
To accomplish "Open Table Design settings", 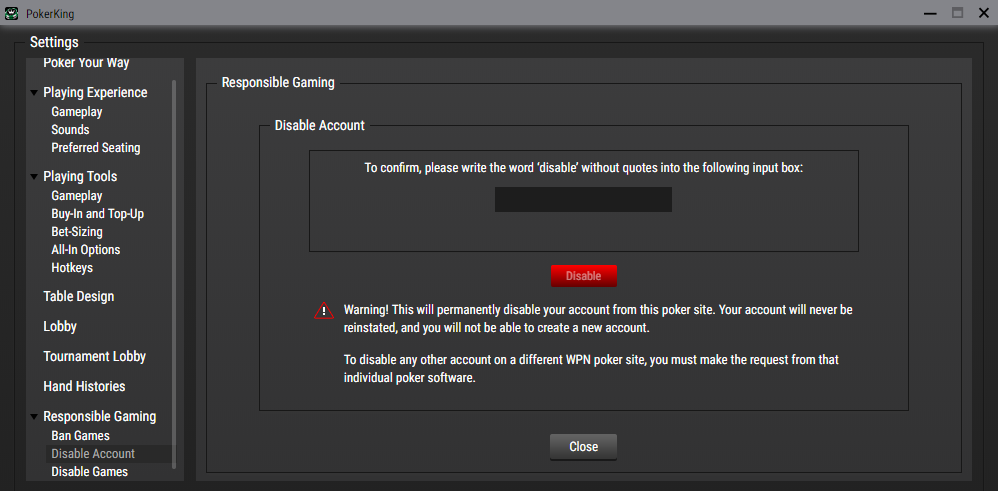I will pyautogui.click(x=79, y=297).
